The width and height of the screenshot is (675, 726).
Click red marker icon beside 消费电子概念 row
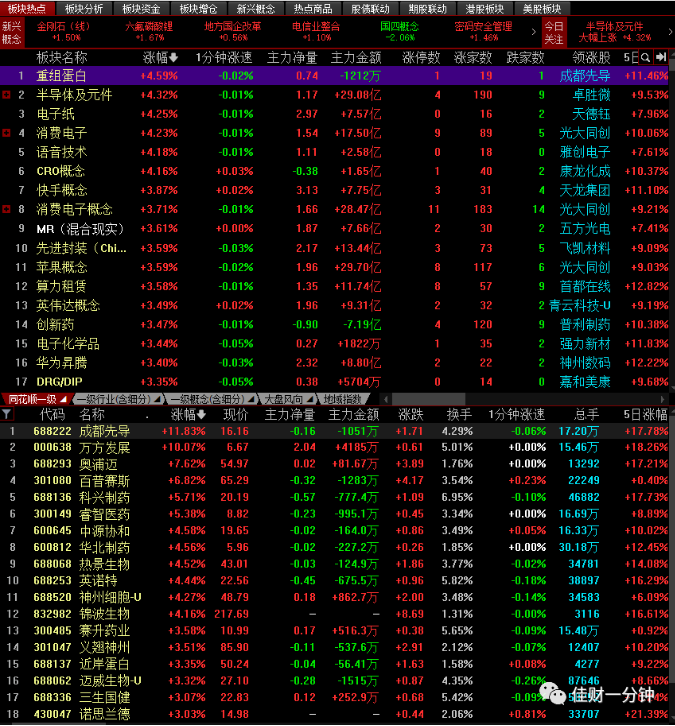[x=6, y=209]
